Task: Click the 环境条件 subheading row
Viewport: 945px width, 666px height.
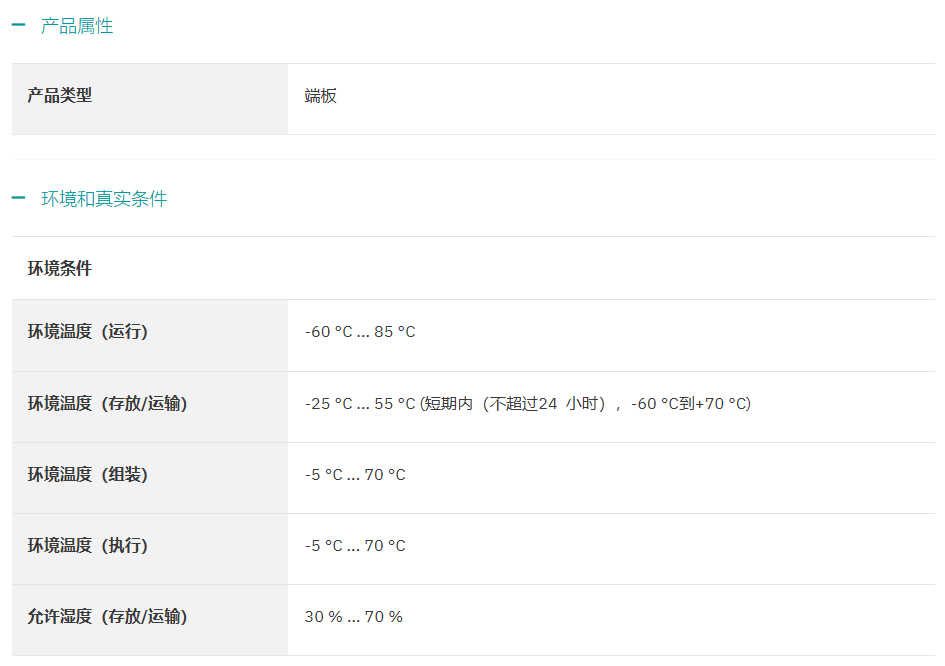Action: (x=473, y=268)
